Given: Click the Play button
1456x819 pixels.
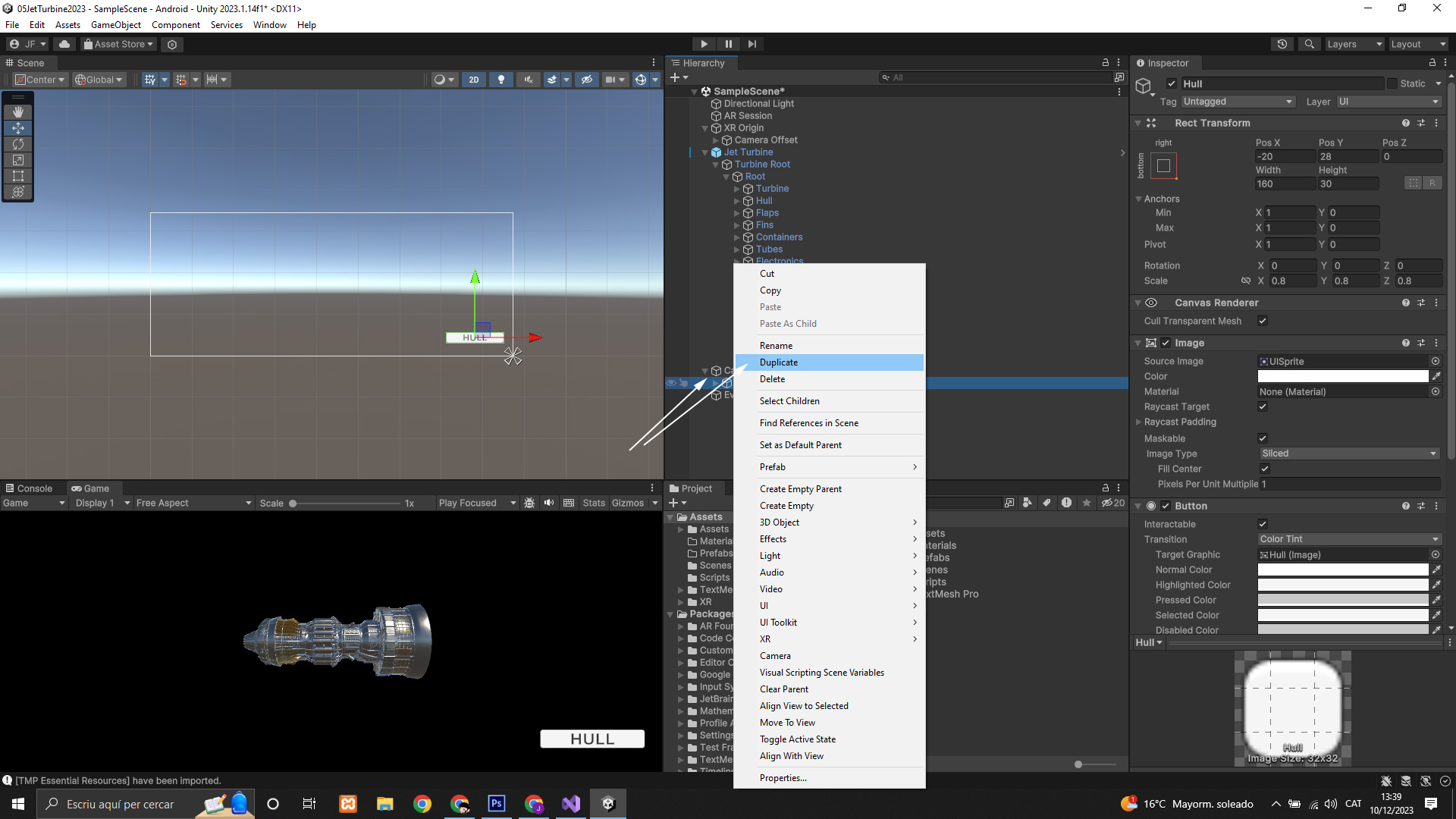Looking at the screenshot, I should (x=704, y=44).
